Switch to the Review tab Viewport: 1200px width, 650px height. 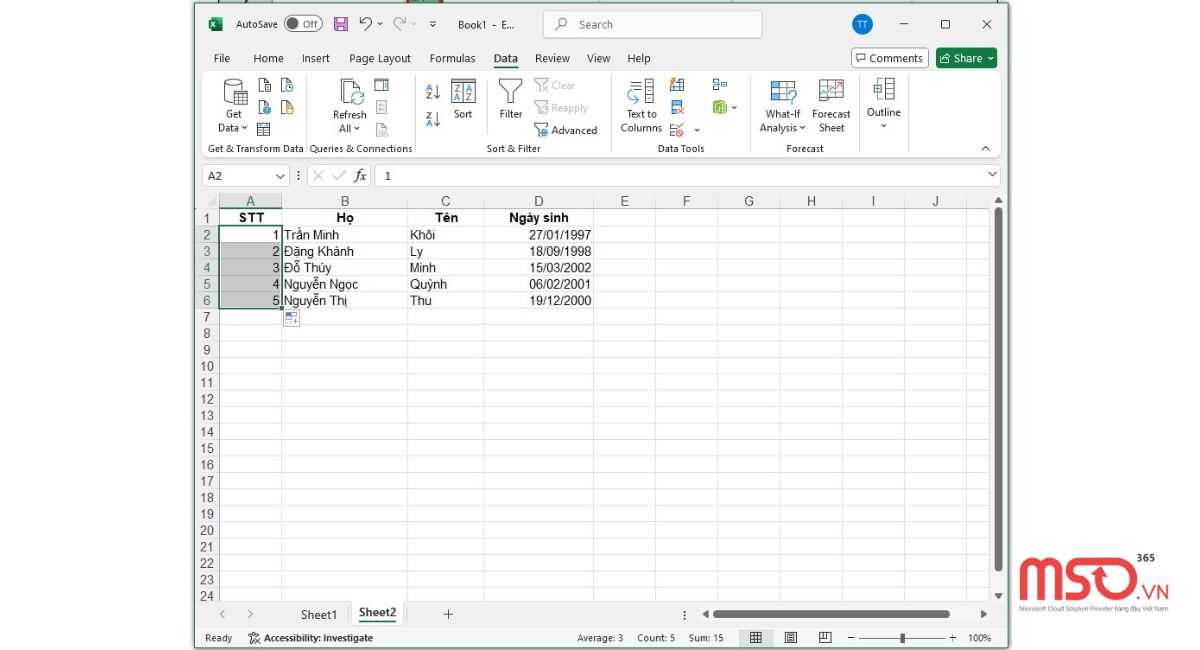tap(552, 58)
